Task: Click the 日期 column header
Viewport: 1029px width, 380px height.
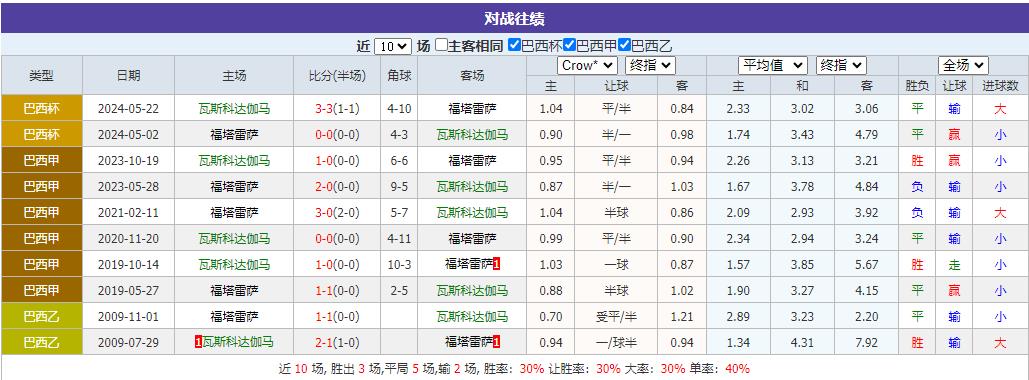Action: 129,75
